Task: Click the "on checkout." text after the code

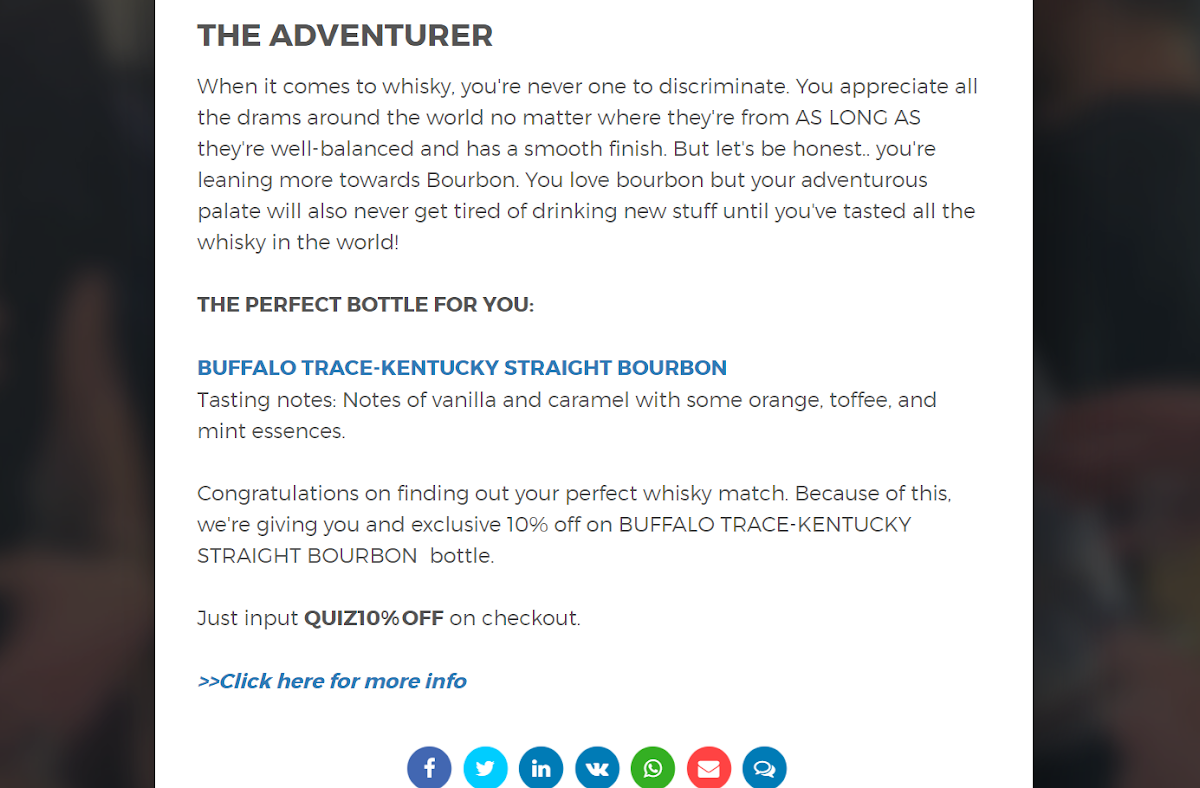Action: tap(514, 618)
